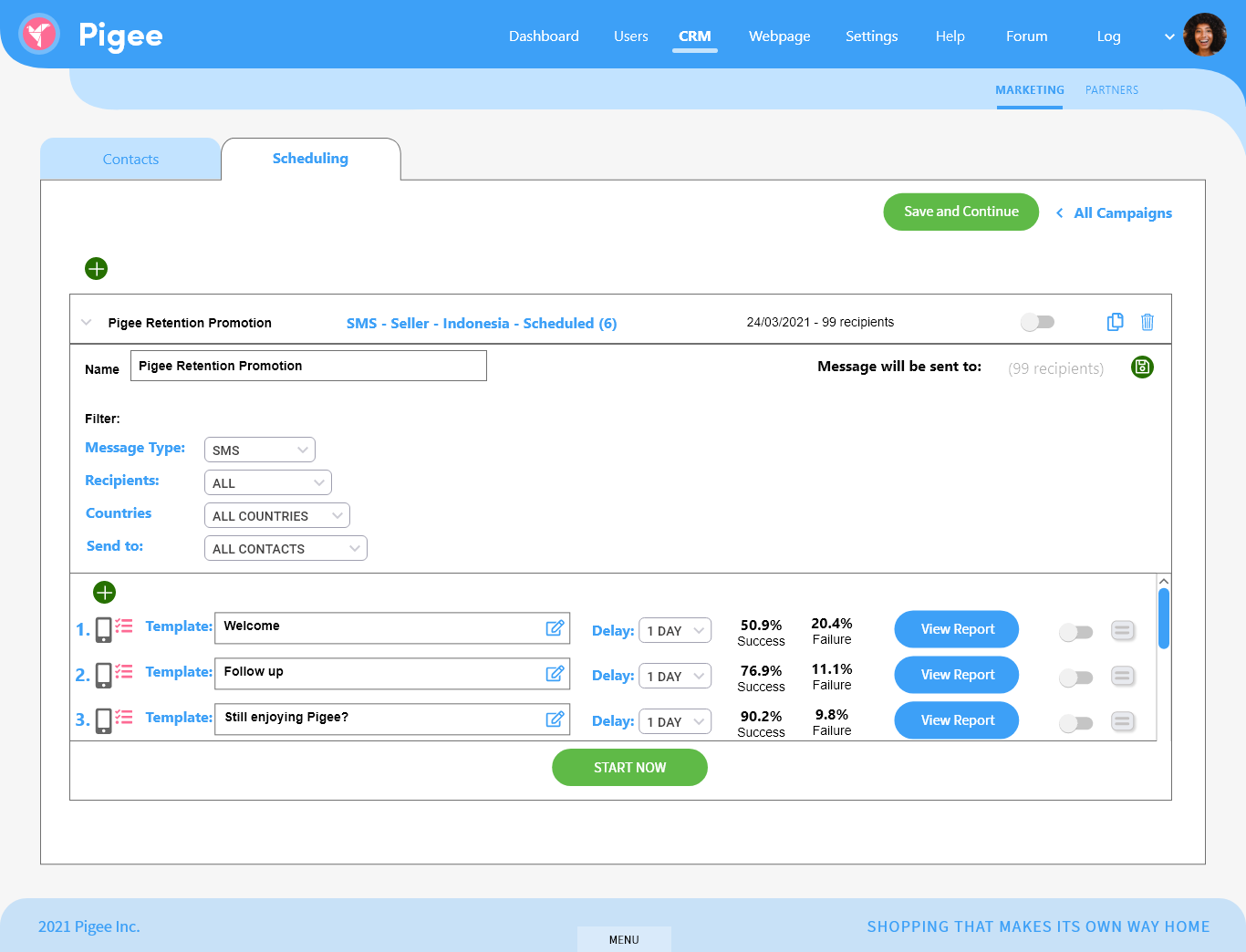The height and width of the screenshot is (952, 1246).
Task: Open reorder handle for Welcome row
Action: coord(1123,630)
